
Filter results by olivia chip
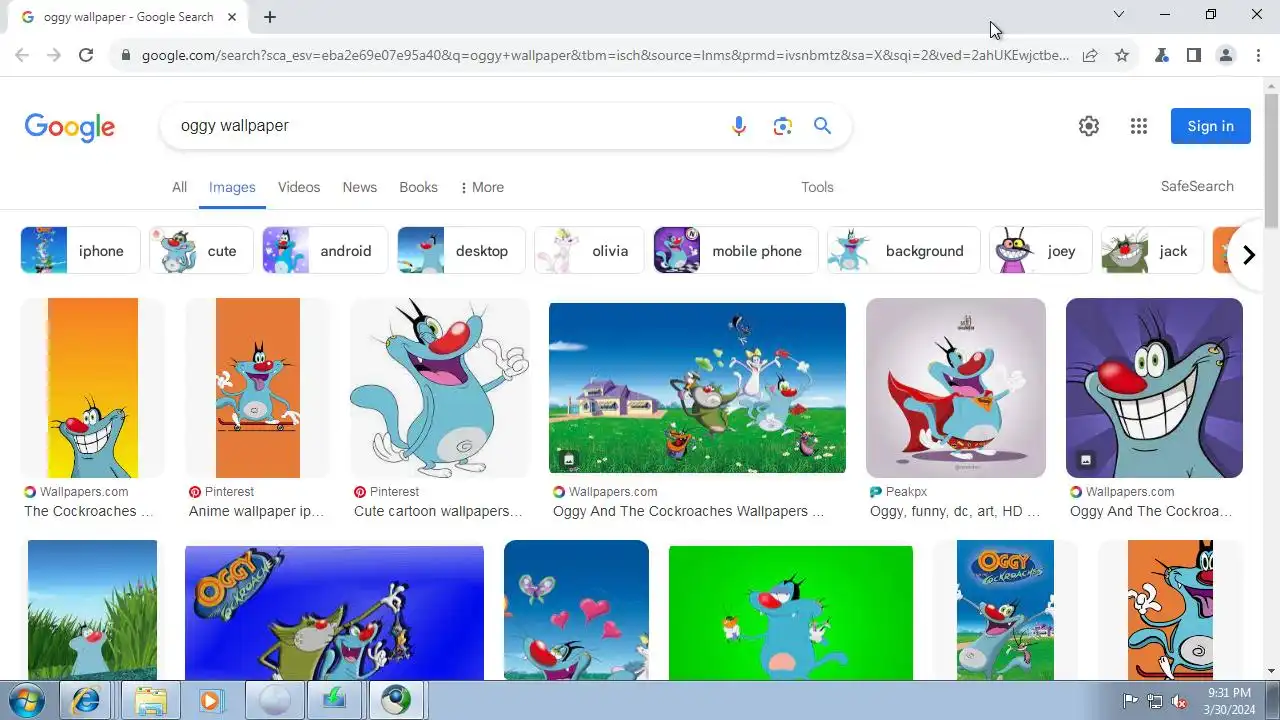tap(589, 251)
